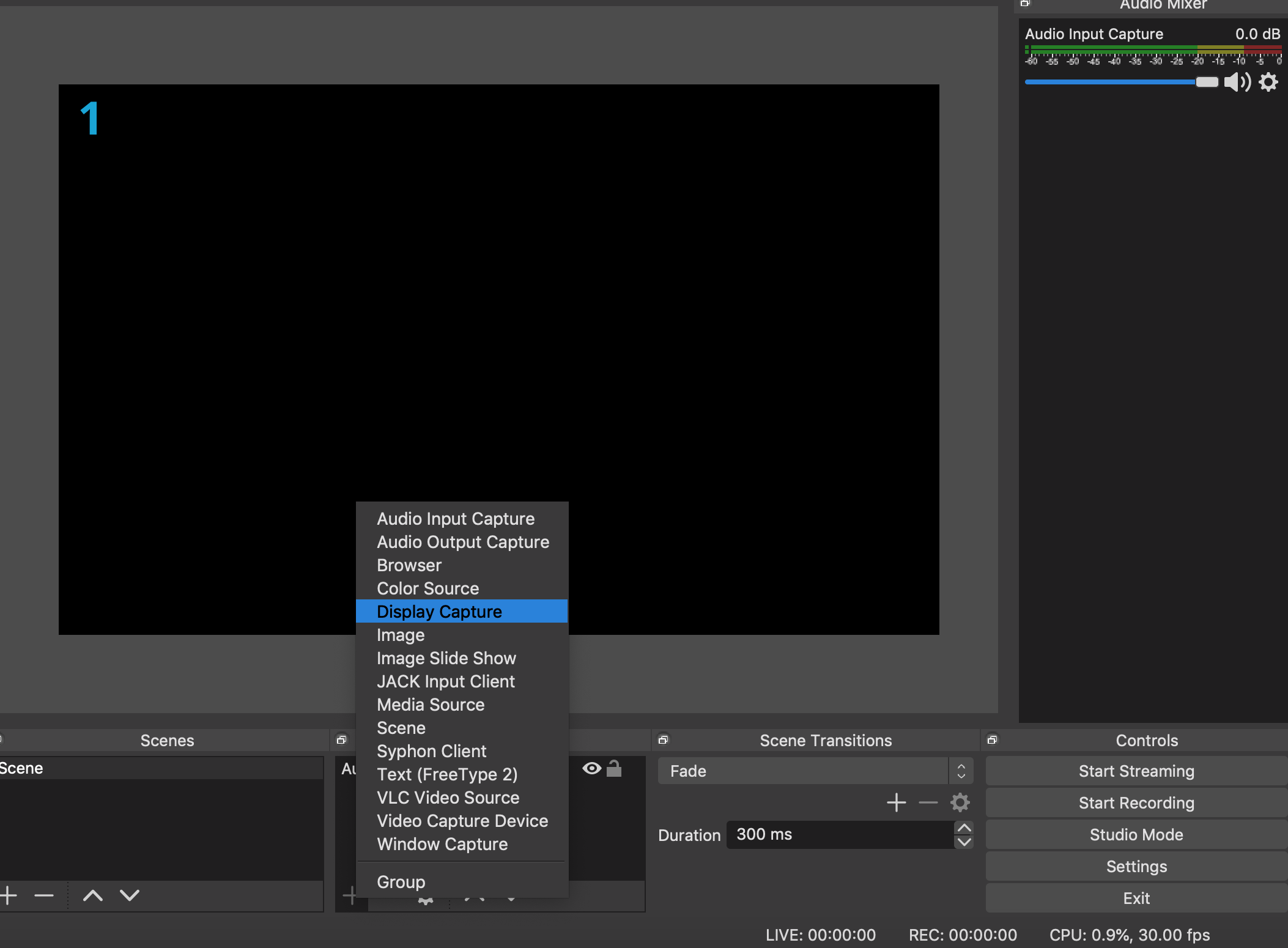Pop out the Scene Transitions dock
The height and width of the screenshot is (948, 1288).
[x=663, y=740]
